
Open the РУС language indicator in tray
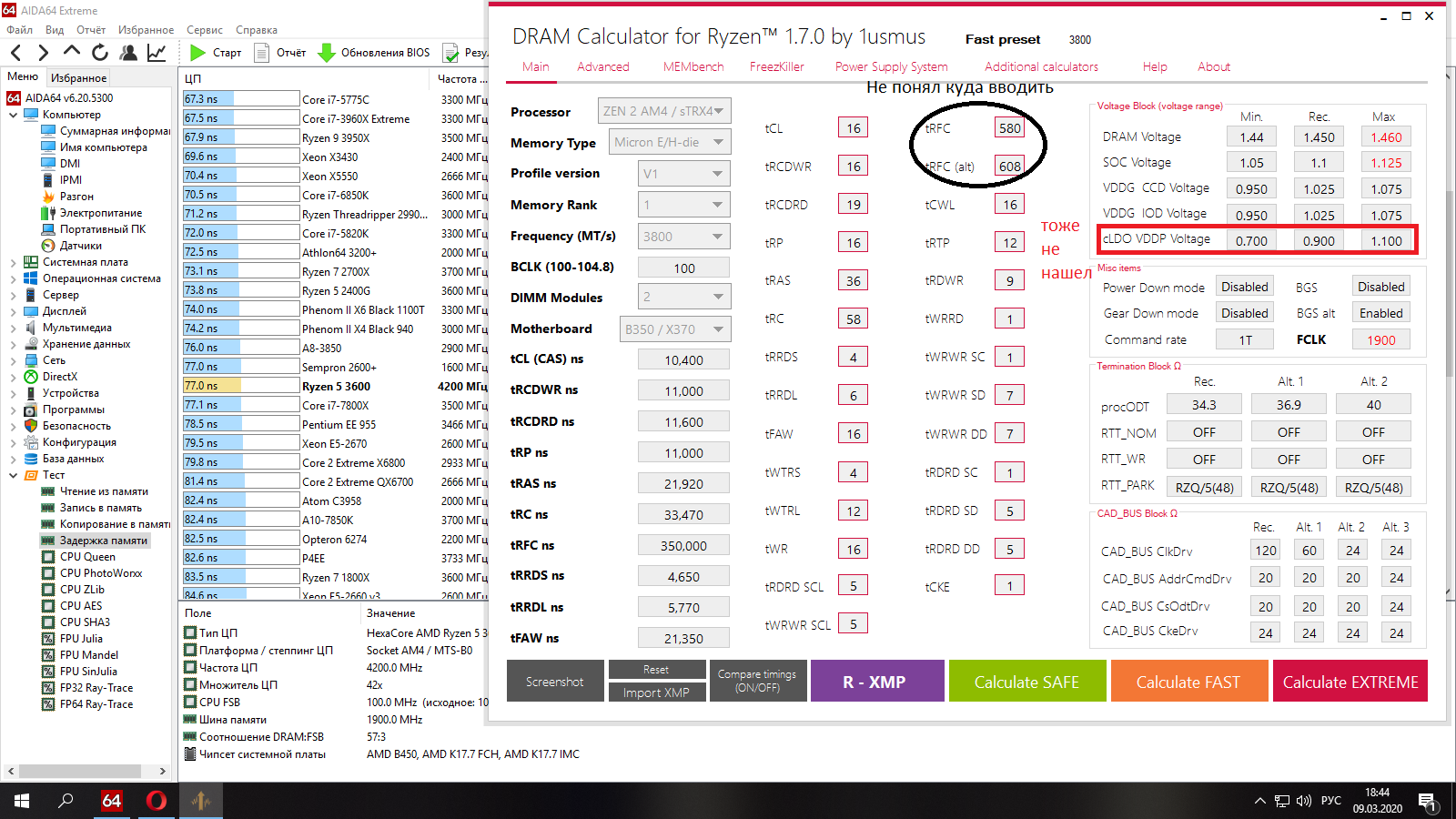tap(1331, 801)
